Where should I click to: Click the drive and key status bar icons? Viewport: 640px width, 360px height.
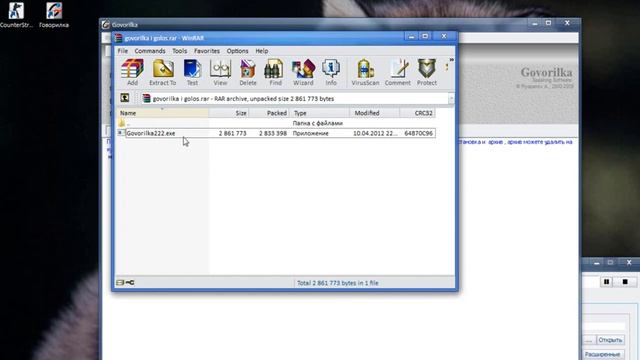pos(125,282)
